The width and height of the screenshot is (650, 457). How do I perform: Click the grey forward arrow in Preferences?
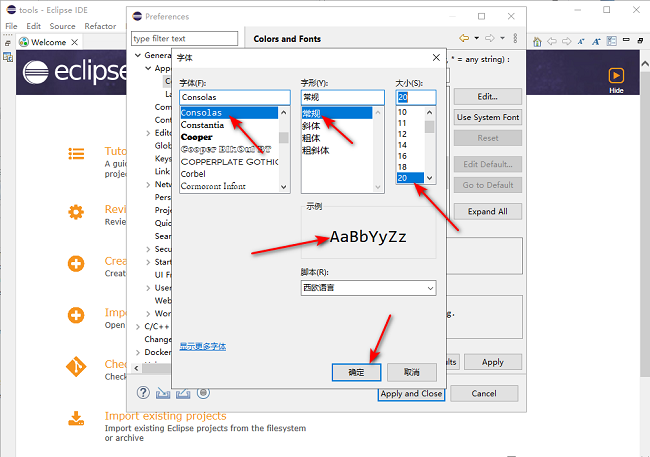[490, 38]
